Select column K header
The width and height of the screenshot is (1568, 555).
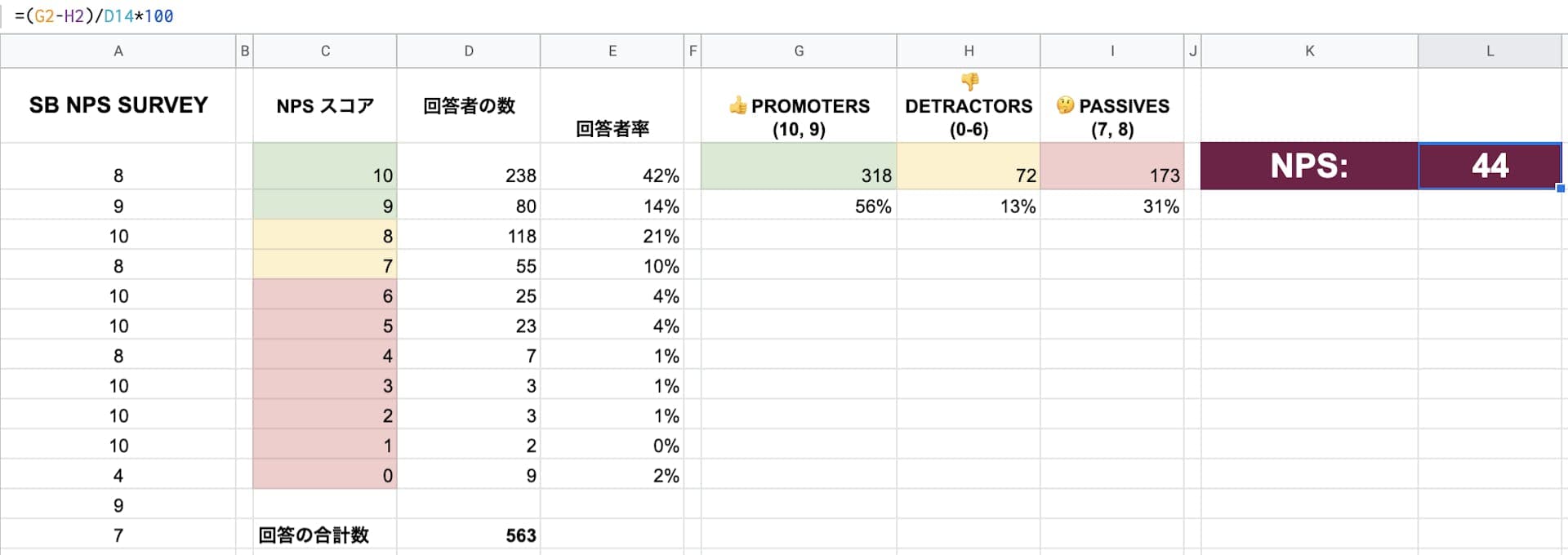pos(1309,51)
